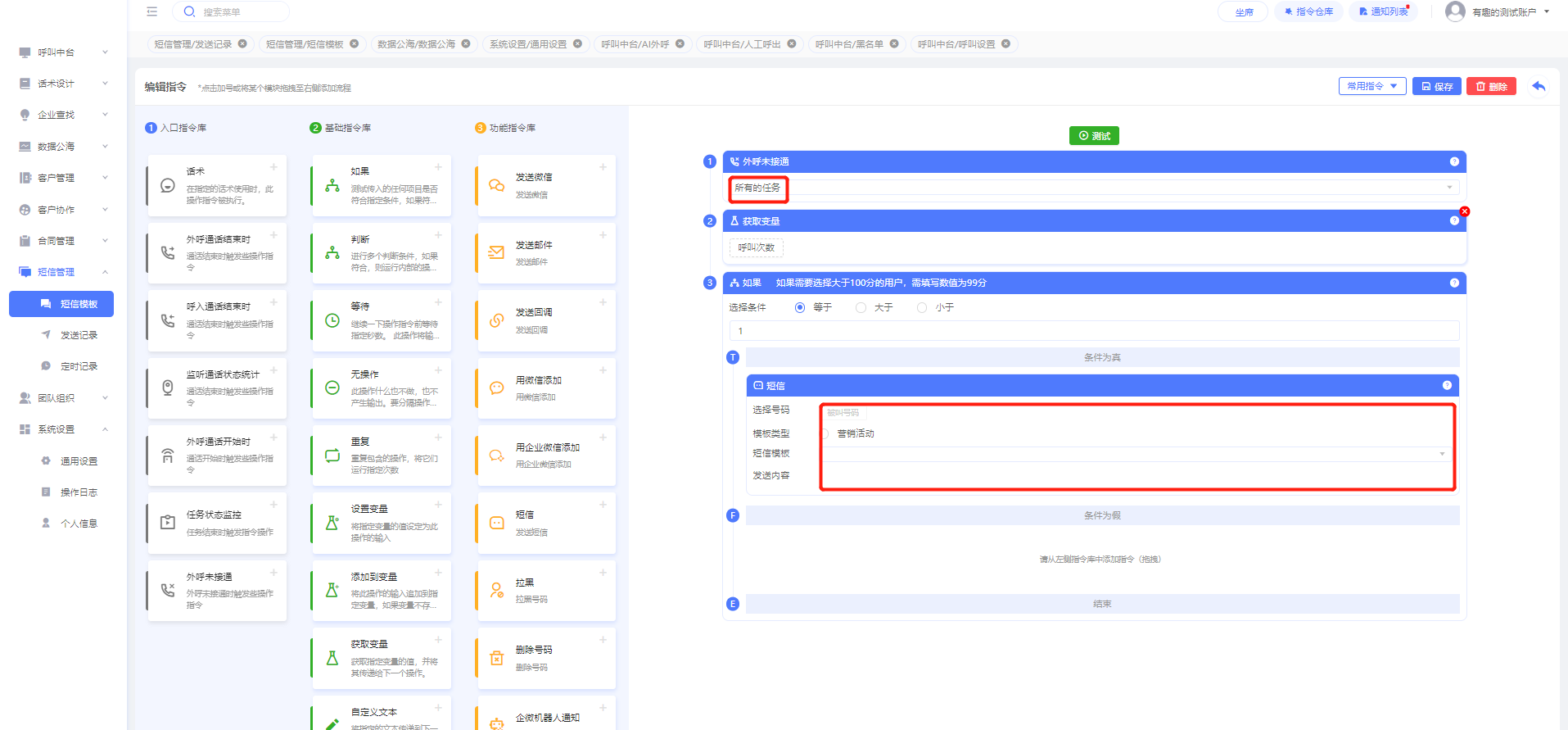Switch to the 呼叫中台/呼叫设置 tab

[x=956, y=44]
